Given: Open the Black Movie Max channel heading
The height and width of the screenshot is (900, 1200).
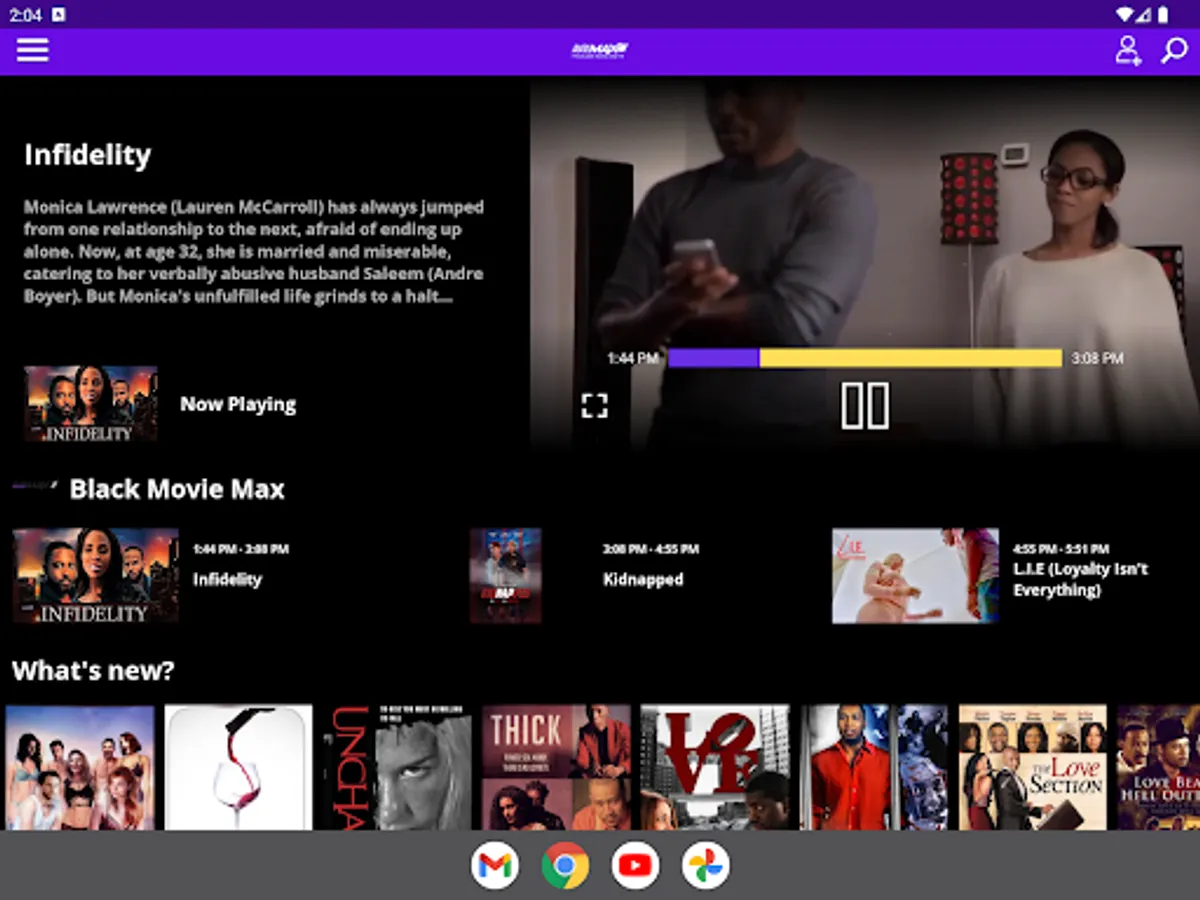Looking at the screenshot, I should pos(177,489).
